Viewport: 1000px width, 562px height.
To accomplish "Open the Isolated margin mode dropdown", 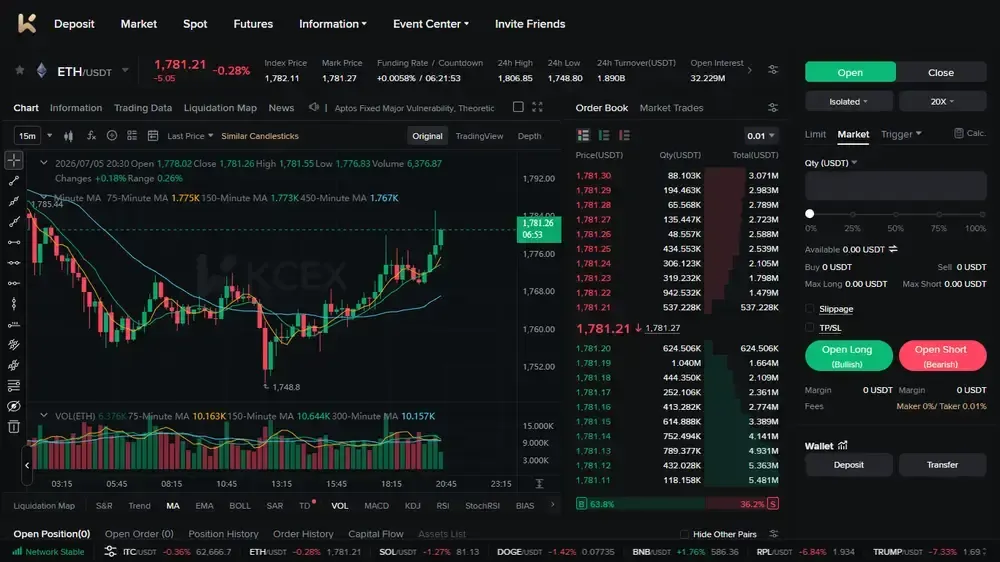I will point(850,101).
